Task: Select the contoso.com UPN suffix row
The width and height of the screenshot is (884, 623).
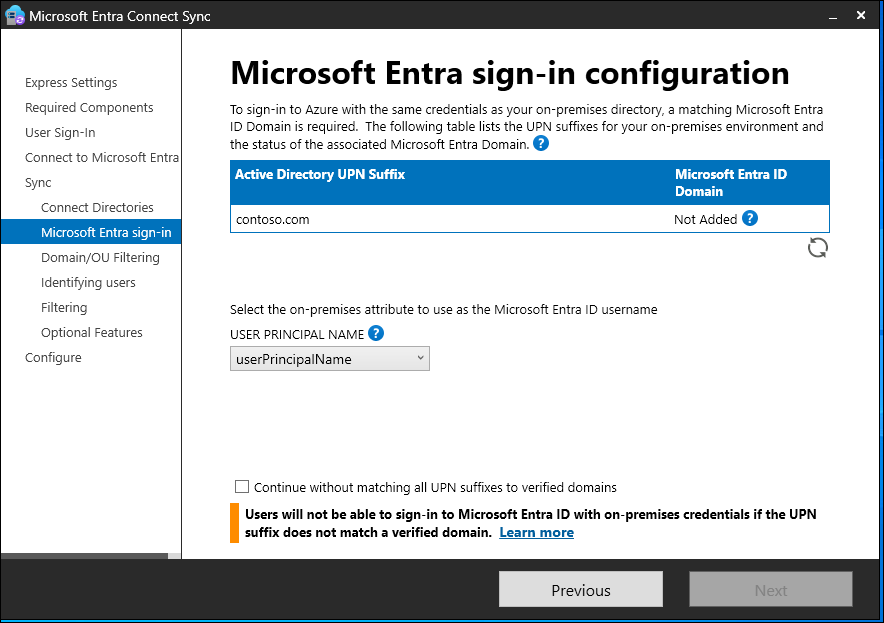Action: pos(450,219)
